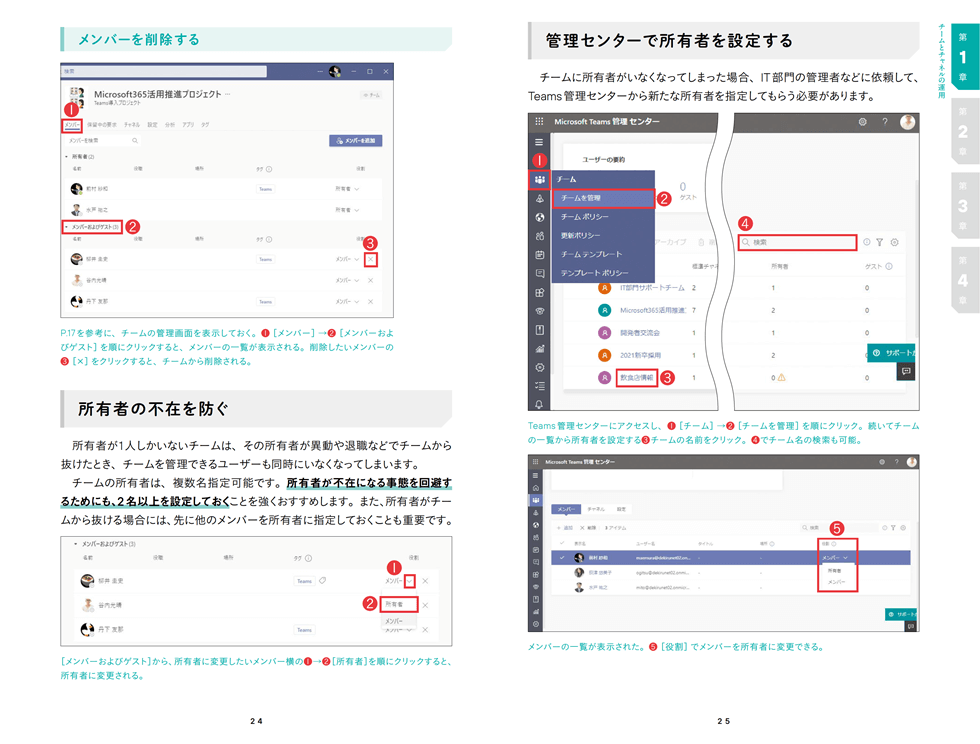Open the Teams apps icon in upper admin sidebar
Screen dimensions: 980x744
pyautogui.click(x=539, y=292)
